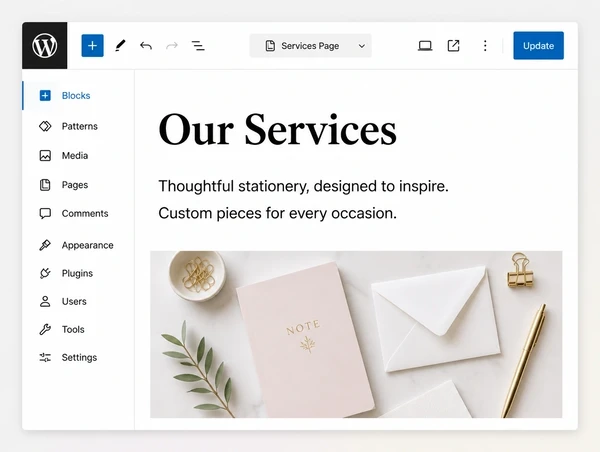Screen dimensions: 600x452
Task: Redo the last undone change
Action: point(172,46)
